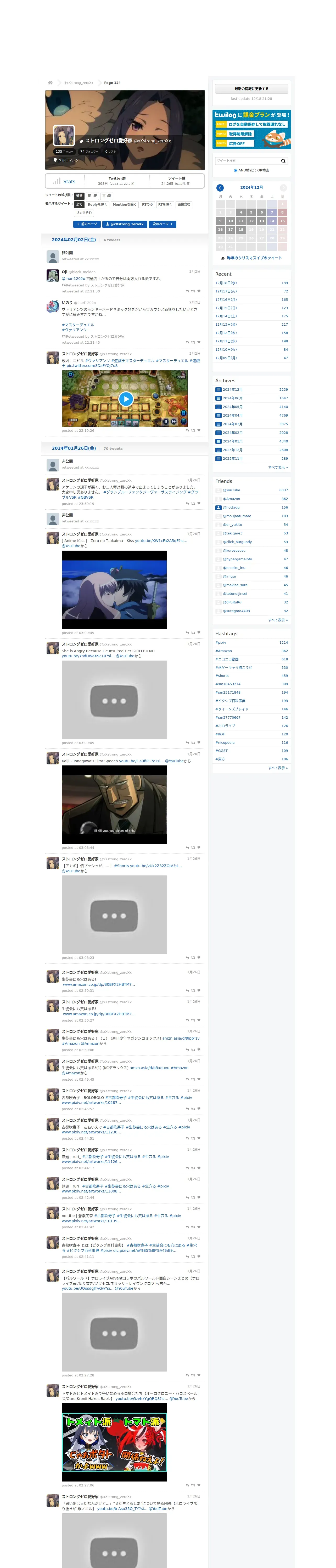Open the 2024年12月 archive list icon
The image size is (336, 1568).
tap(218, 390)
